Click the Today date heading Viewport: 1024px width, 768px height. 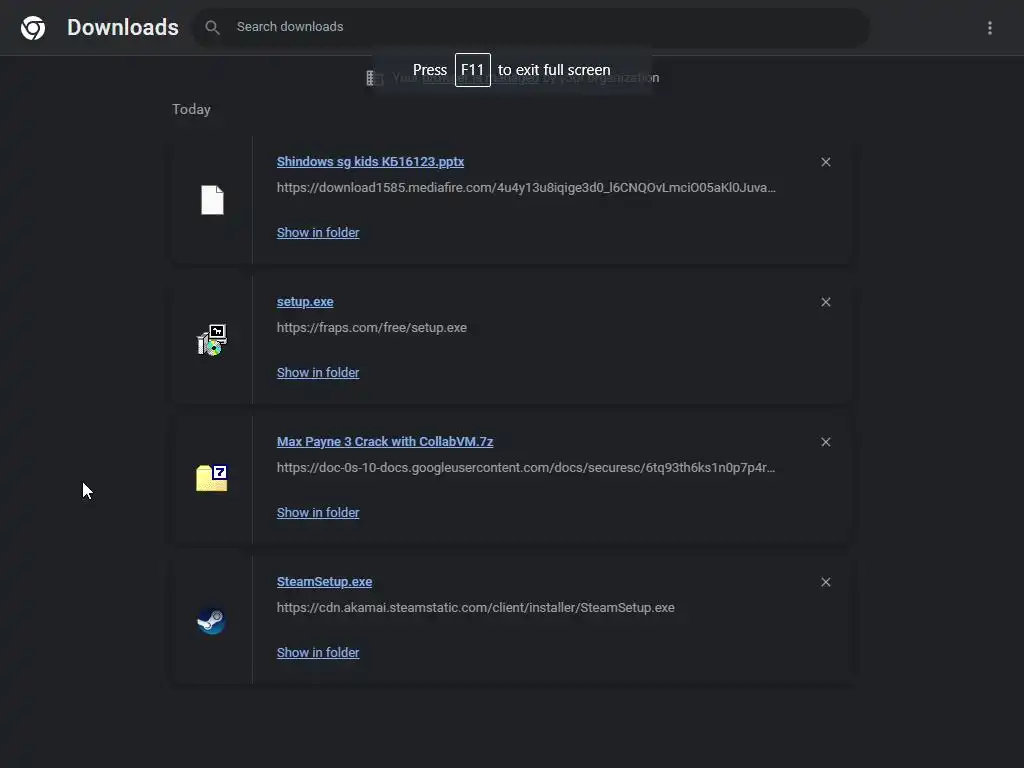[x=191, y=109]
